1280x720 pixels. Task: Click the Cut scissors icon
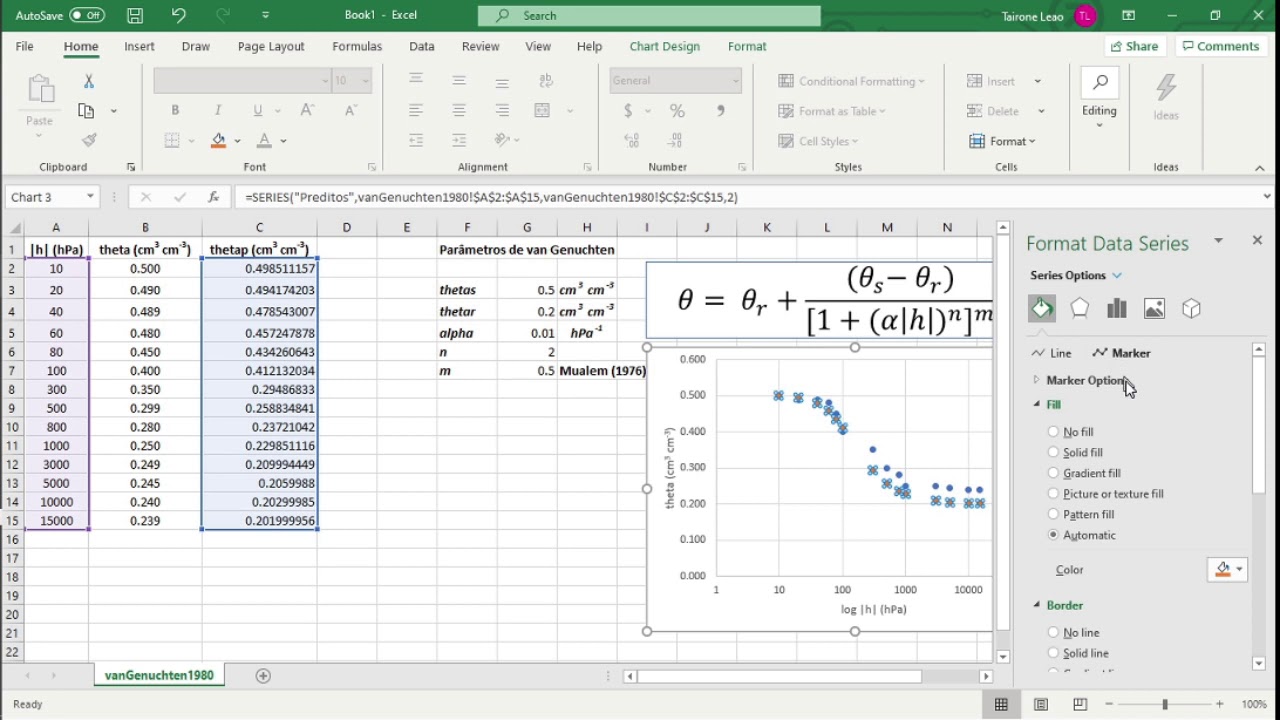pyautogui.click(x=88, y=81)
